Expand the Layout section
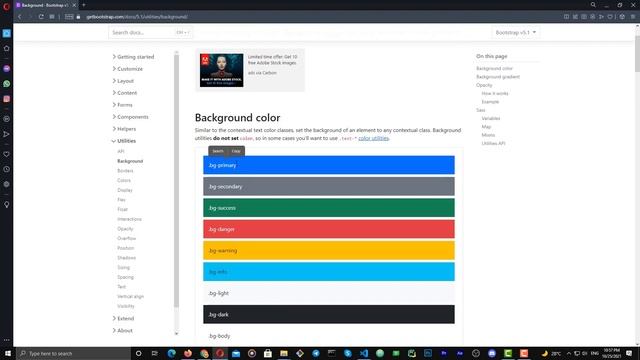 click(x=123, y=81)
